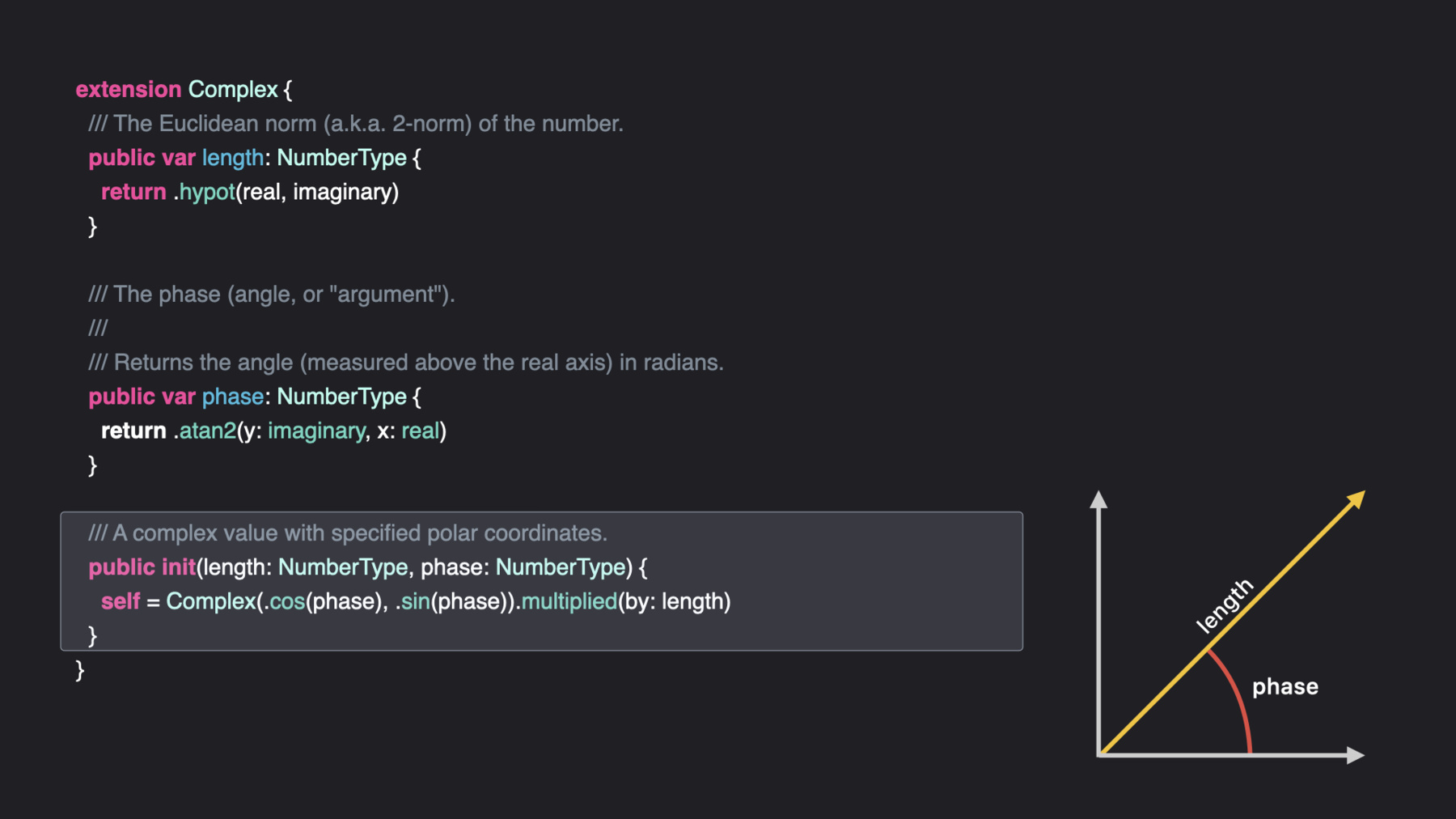Click the yellow arrowhead of length vector

pyautogui.click(x=1356, y=500)
